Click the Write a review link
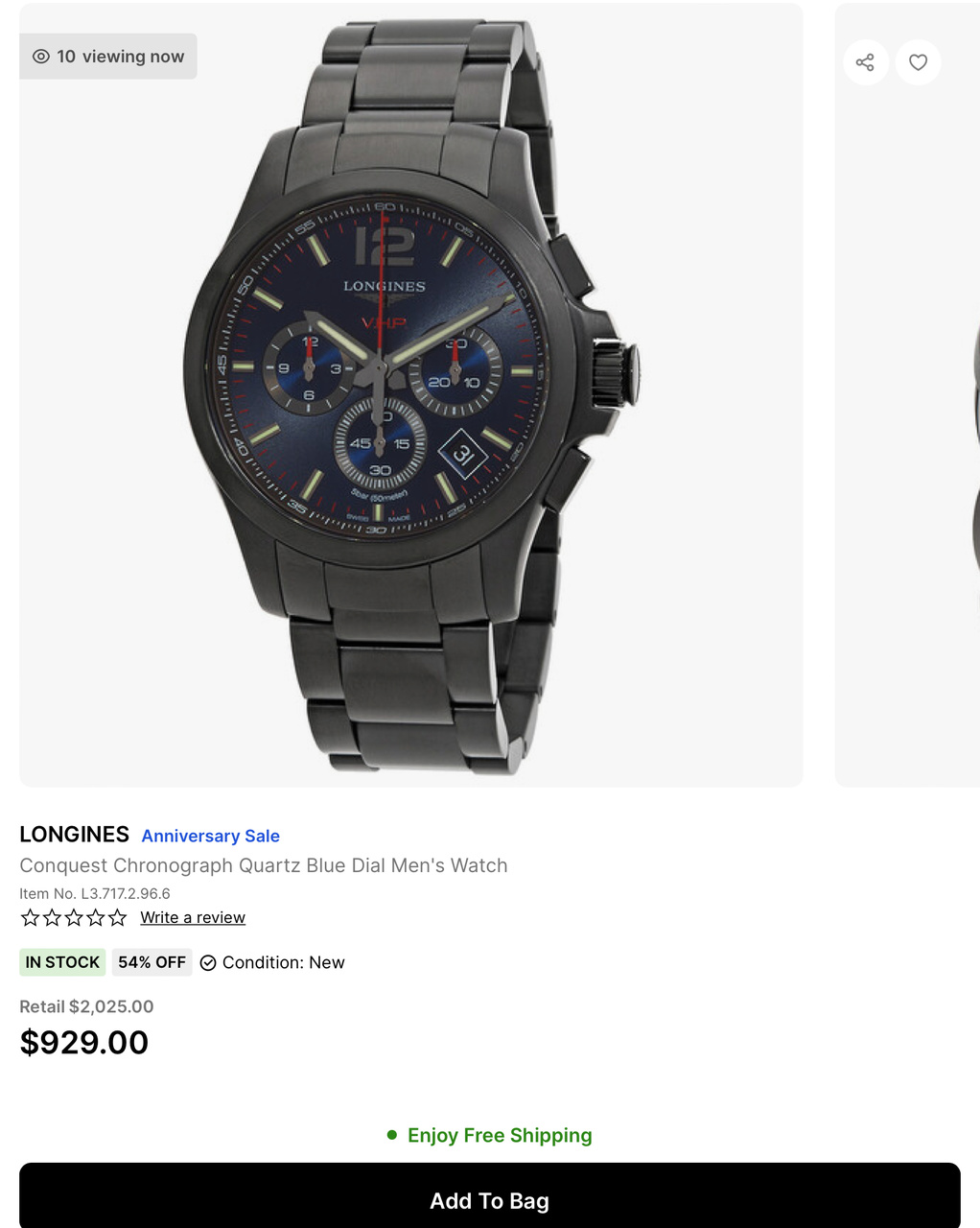Screen dimensions: 980x1228 click(x=193, y=918)
